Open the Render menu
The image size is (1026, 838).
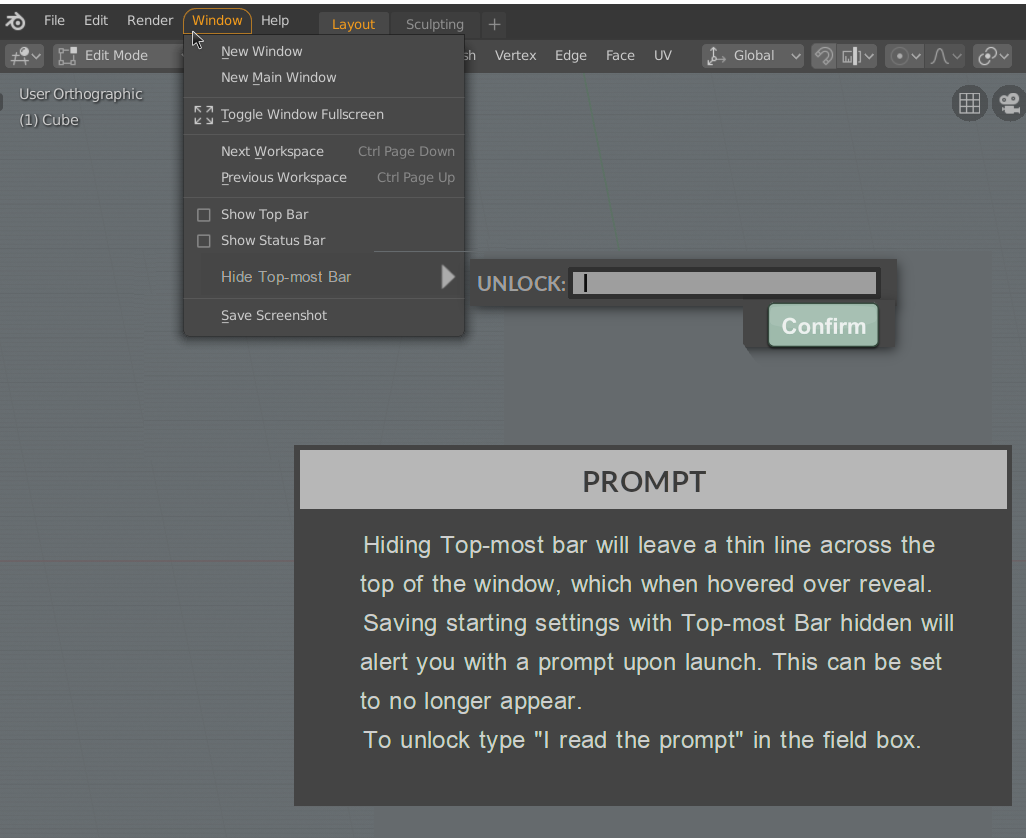[x=150, y=21]
